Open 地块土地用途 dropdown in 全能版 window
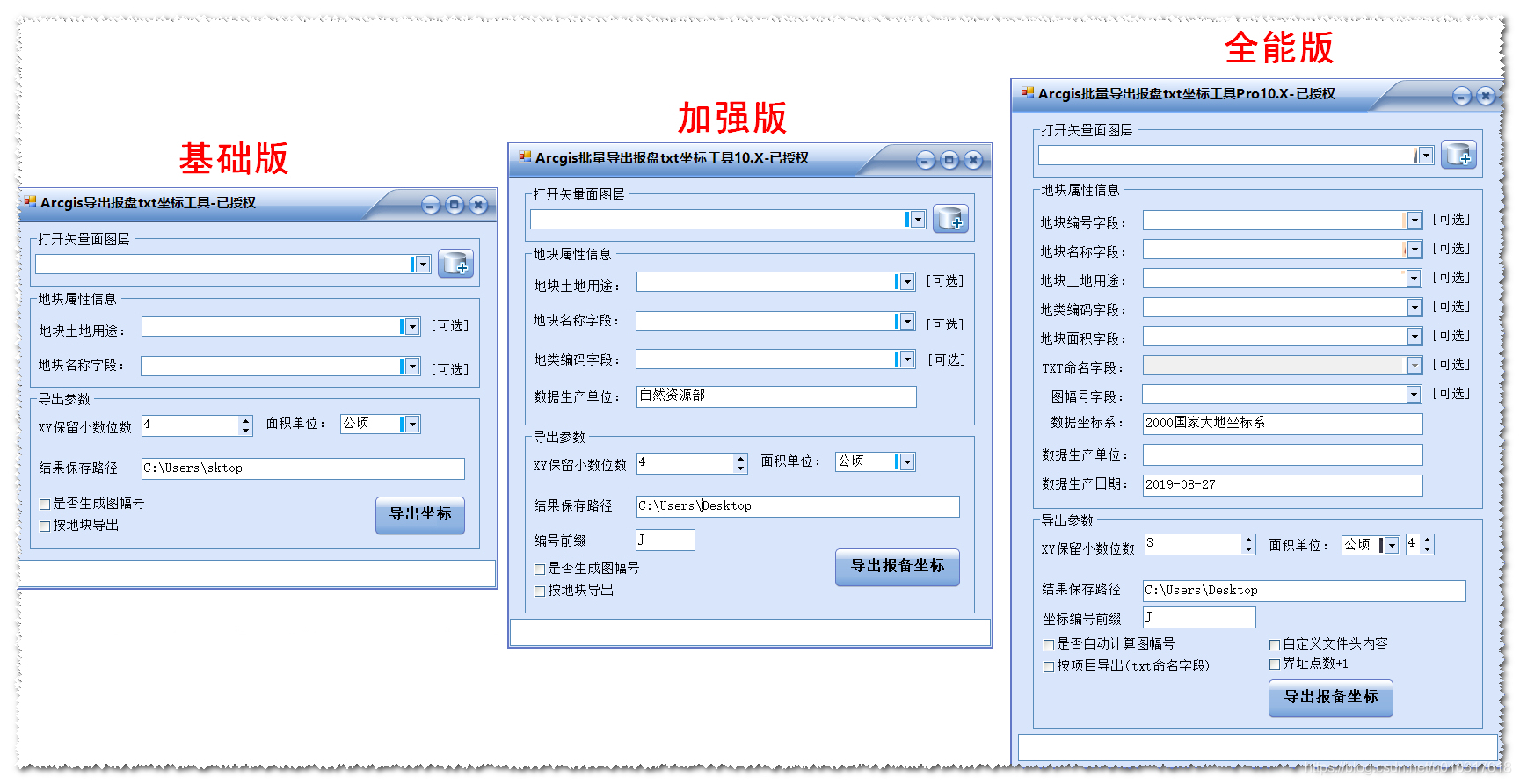The image size is (1520, 784). 1415,279
